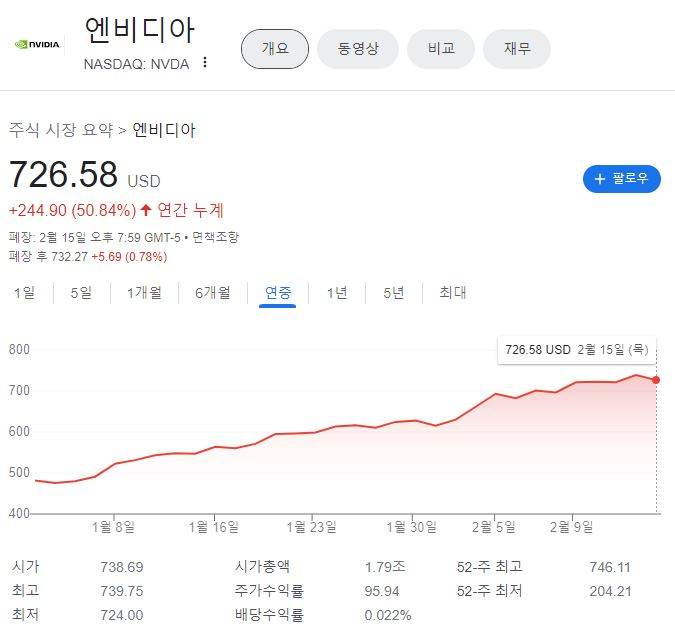Image resolution: width=675 pixels, height=636 pixels.
Task: Click the large 726.58 price value
Action: (63, 174)
